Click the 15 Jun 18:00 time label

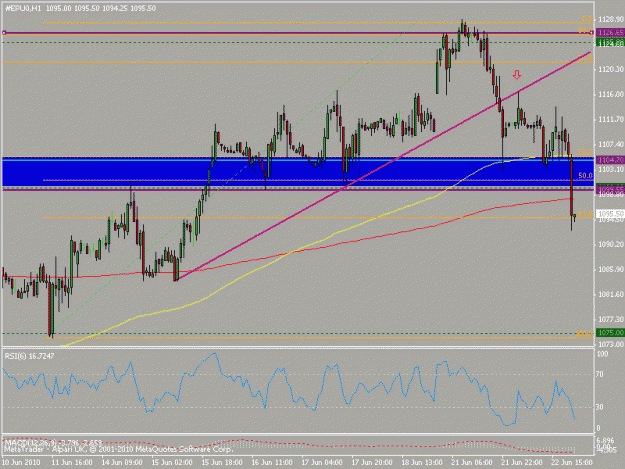click(x=222, y=462)
